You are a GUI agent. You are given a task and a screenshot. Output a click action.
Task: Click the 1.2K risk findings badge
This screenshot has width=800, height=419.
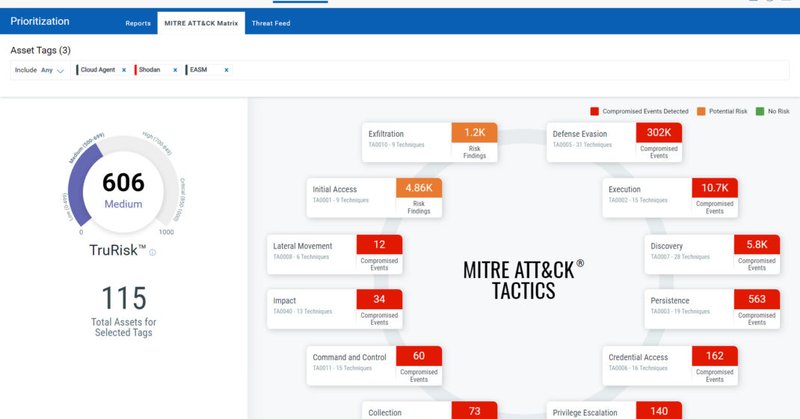pos(474,133)
